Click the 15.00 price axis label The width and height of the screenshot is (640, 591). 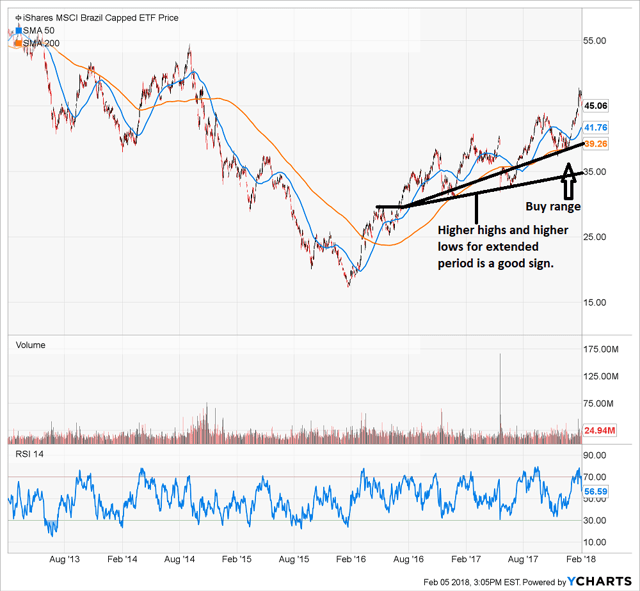point(595,303)
